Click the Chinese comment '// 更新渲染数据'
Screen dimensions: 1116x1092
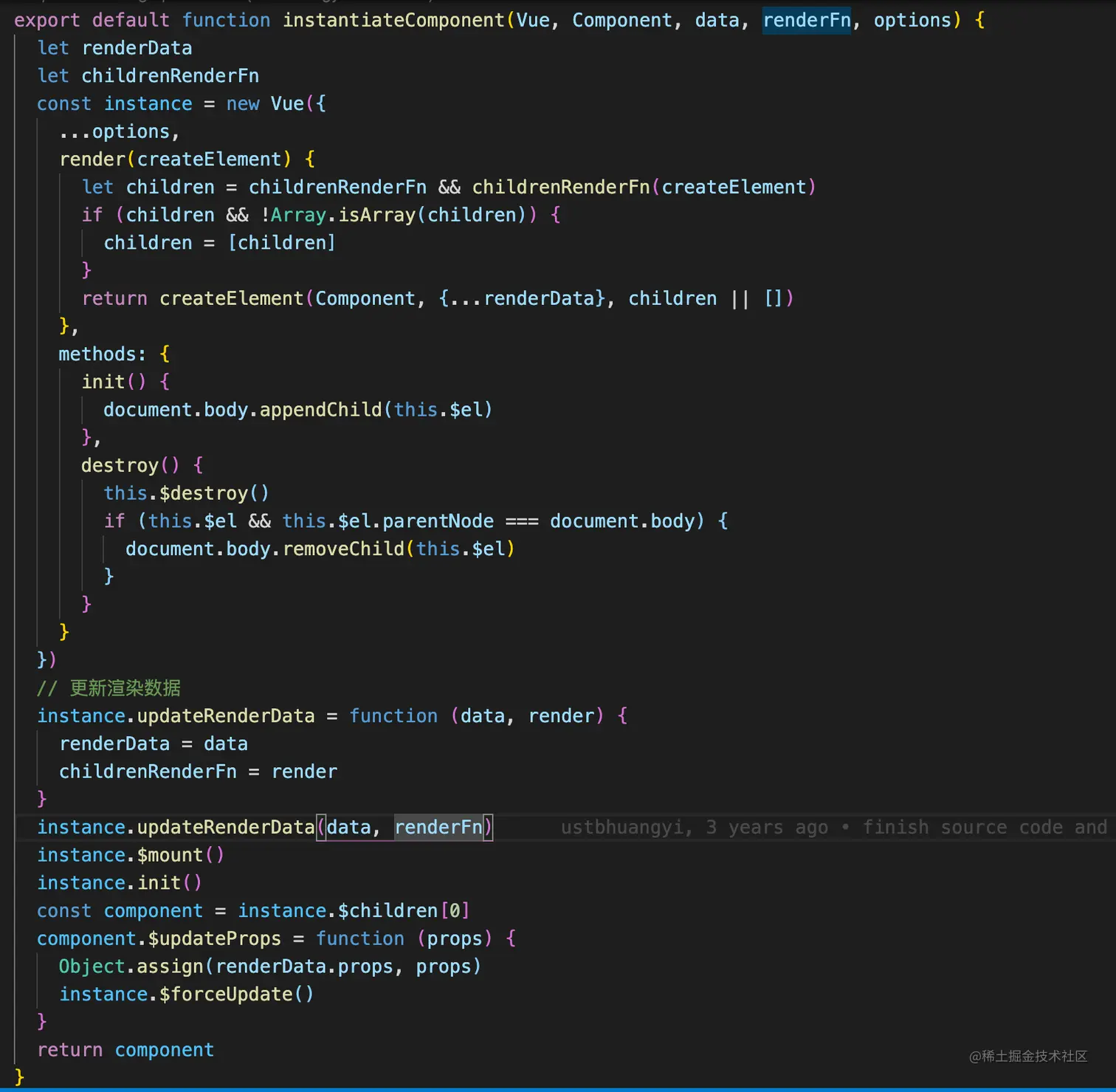point(108,688)
